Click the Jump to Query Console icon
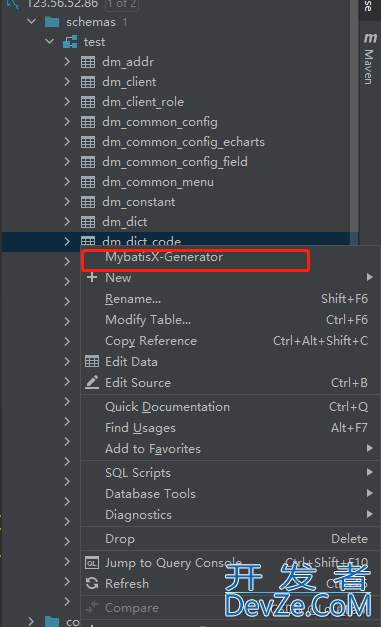 click(92, 563)
